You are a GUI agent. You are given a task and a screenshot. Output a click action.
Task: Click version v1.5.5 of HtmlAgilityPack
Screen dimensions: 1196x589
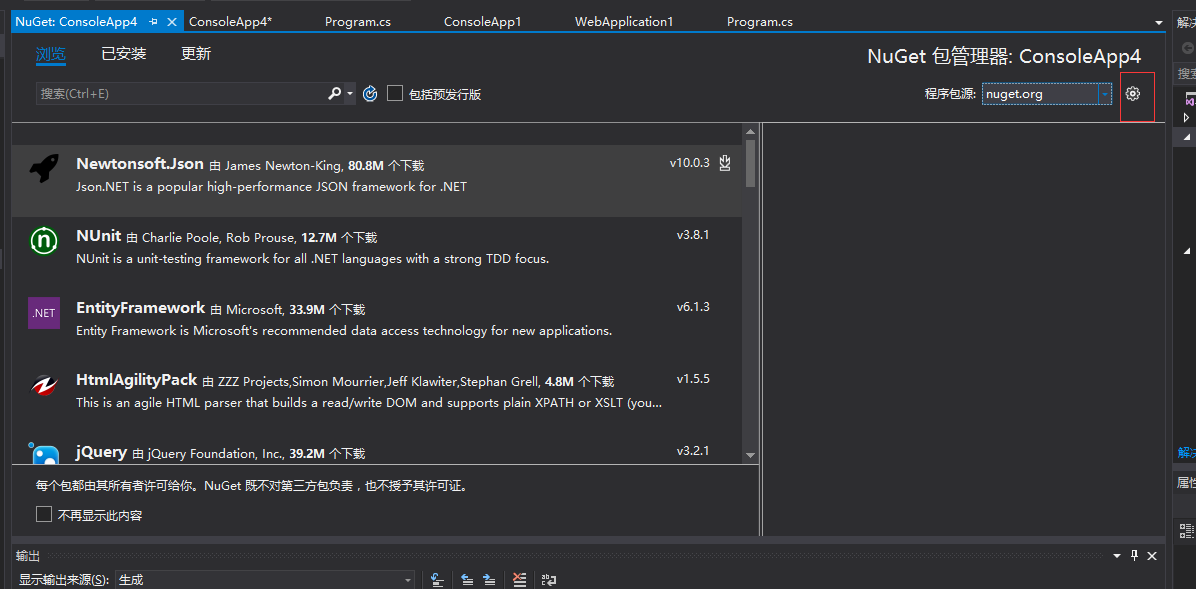[x=693, y=378]
